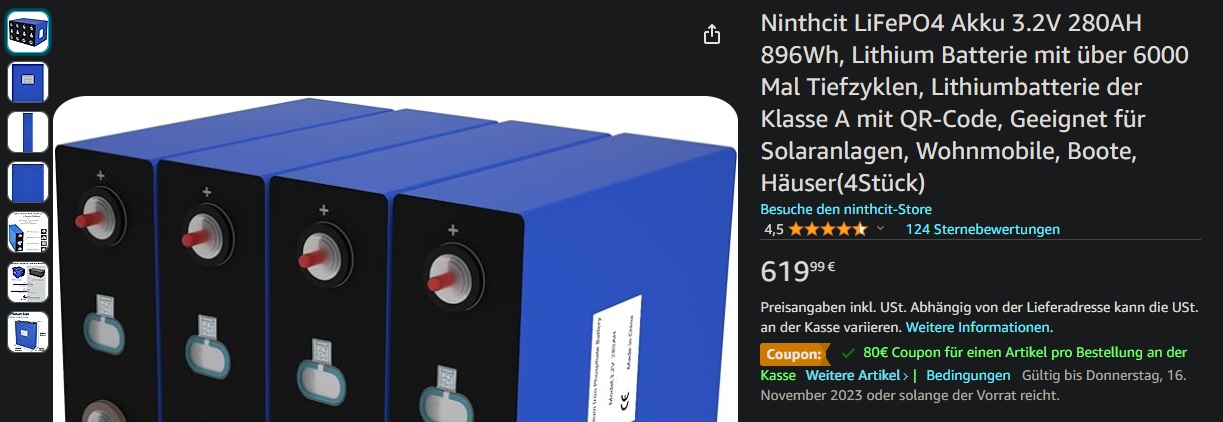Select the second thumbnail showing blue battery front

(28, 82)
